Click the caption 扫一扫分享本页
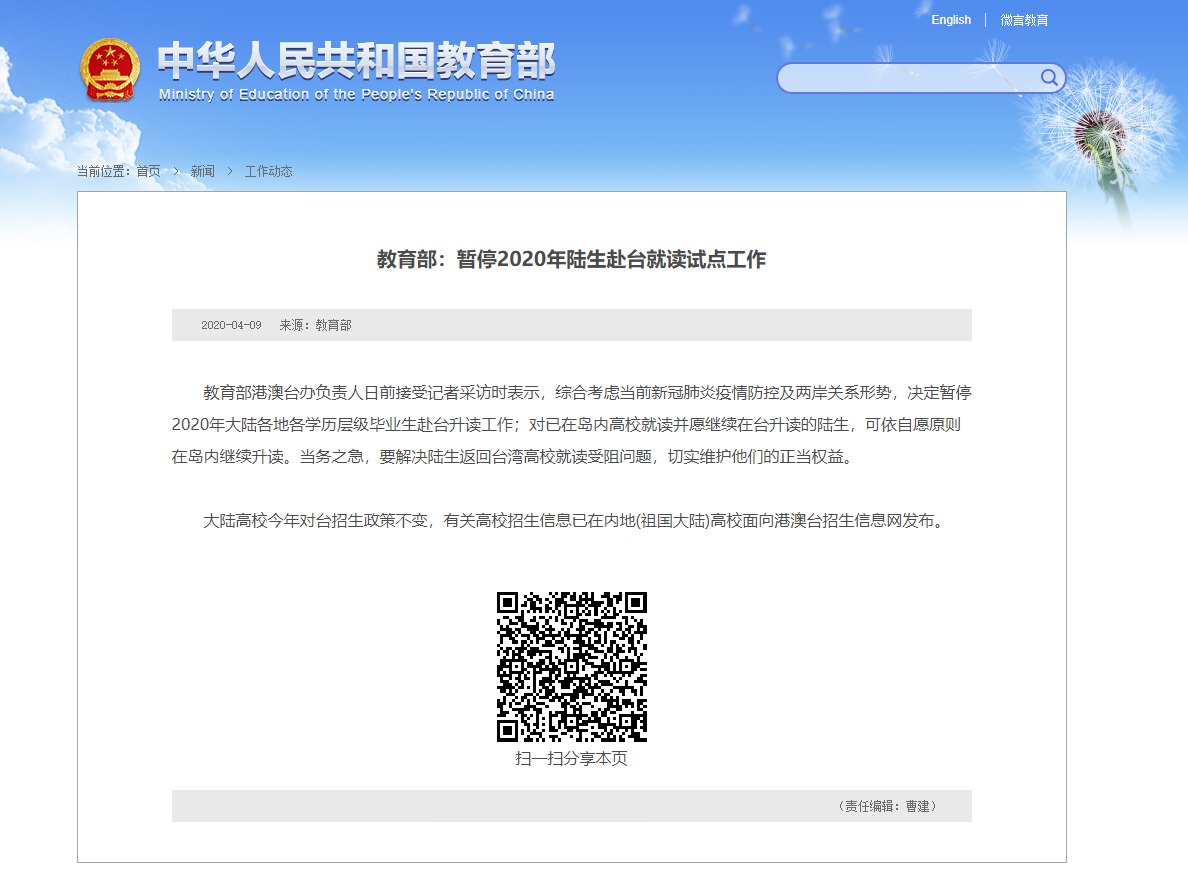Image resolution: width=1188 pixels, height=882 pixels. (x=571, y=758)
